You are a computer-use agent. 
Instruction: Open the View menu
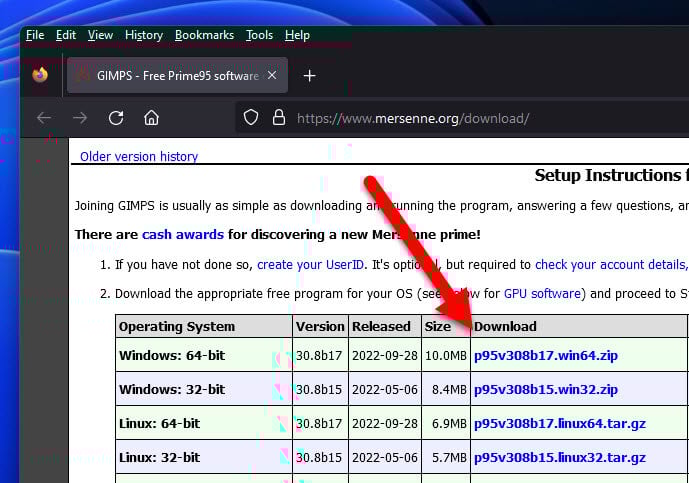tap(100, 35)
